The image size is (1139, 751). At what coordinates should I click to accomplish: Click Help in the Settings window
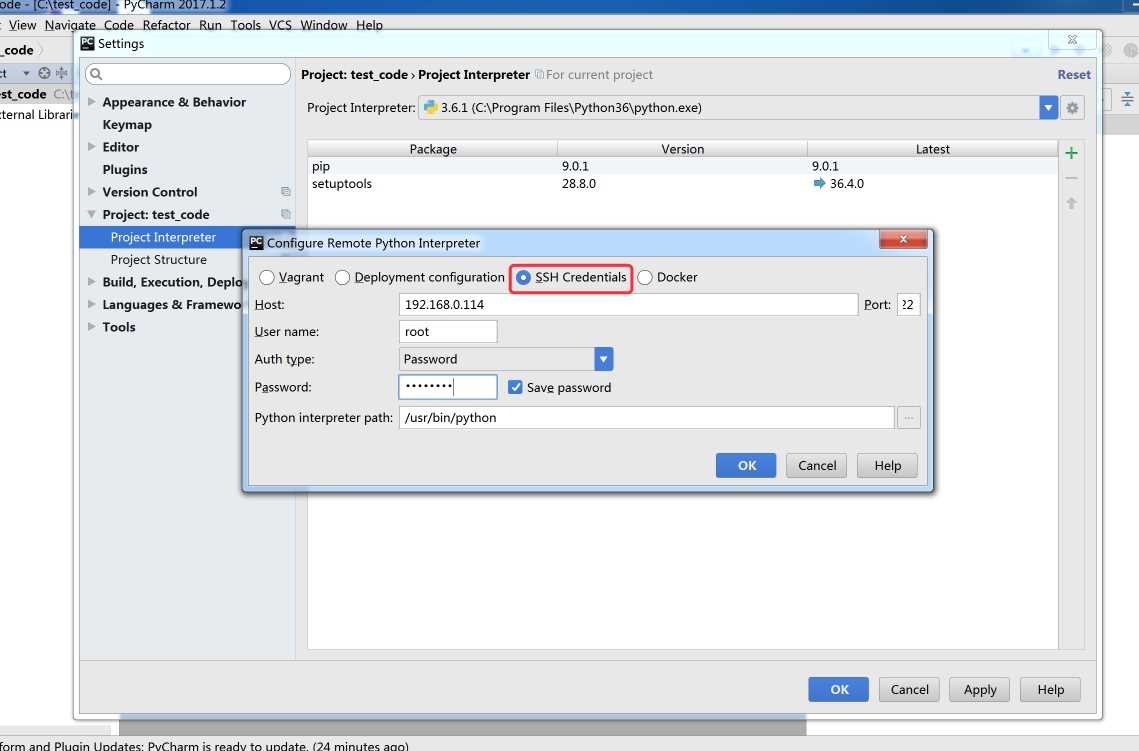(x=1050, y=689)
